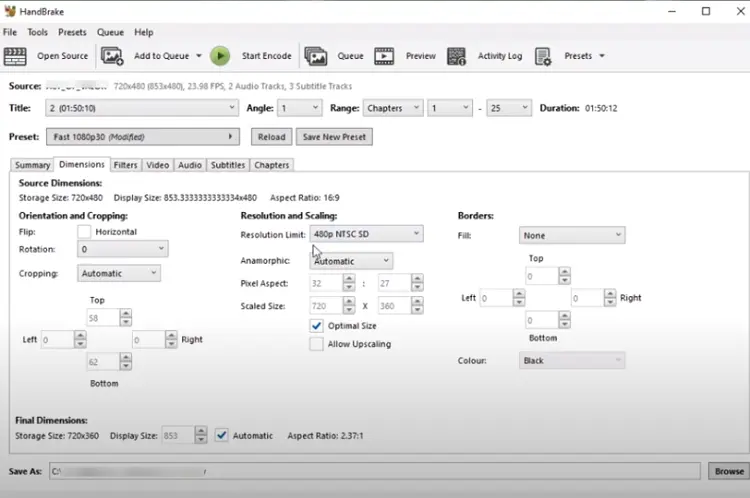The image size is (750, 498).
Task: Open the Title dropdown 2 (01:50:10)
Action: coord(142,108)
